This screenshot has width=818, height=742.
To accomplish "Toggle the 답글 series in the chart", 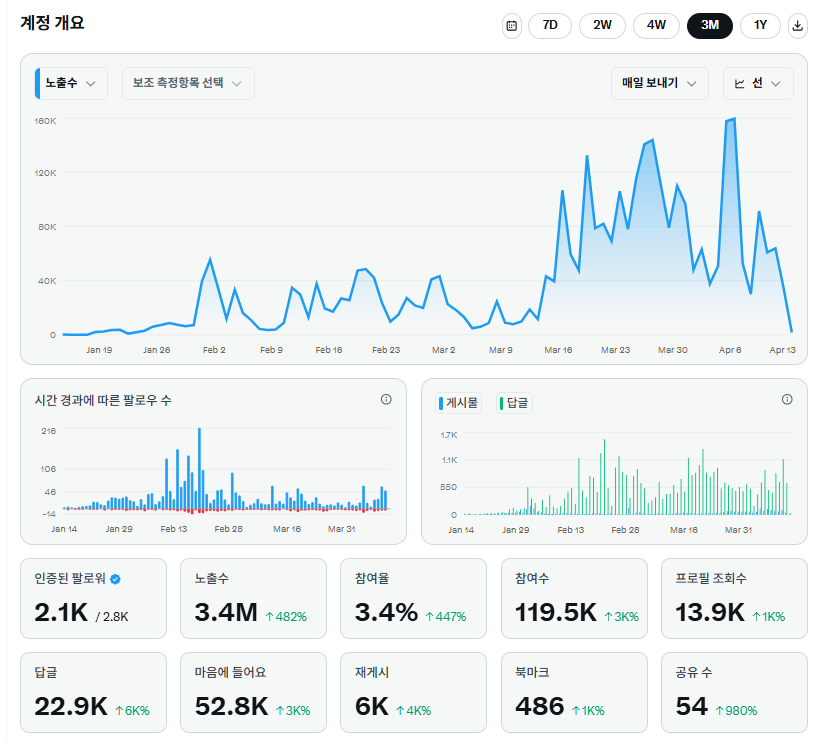I will pos(514,403).
